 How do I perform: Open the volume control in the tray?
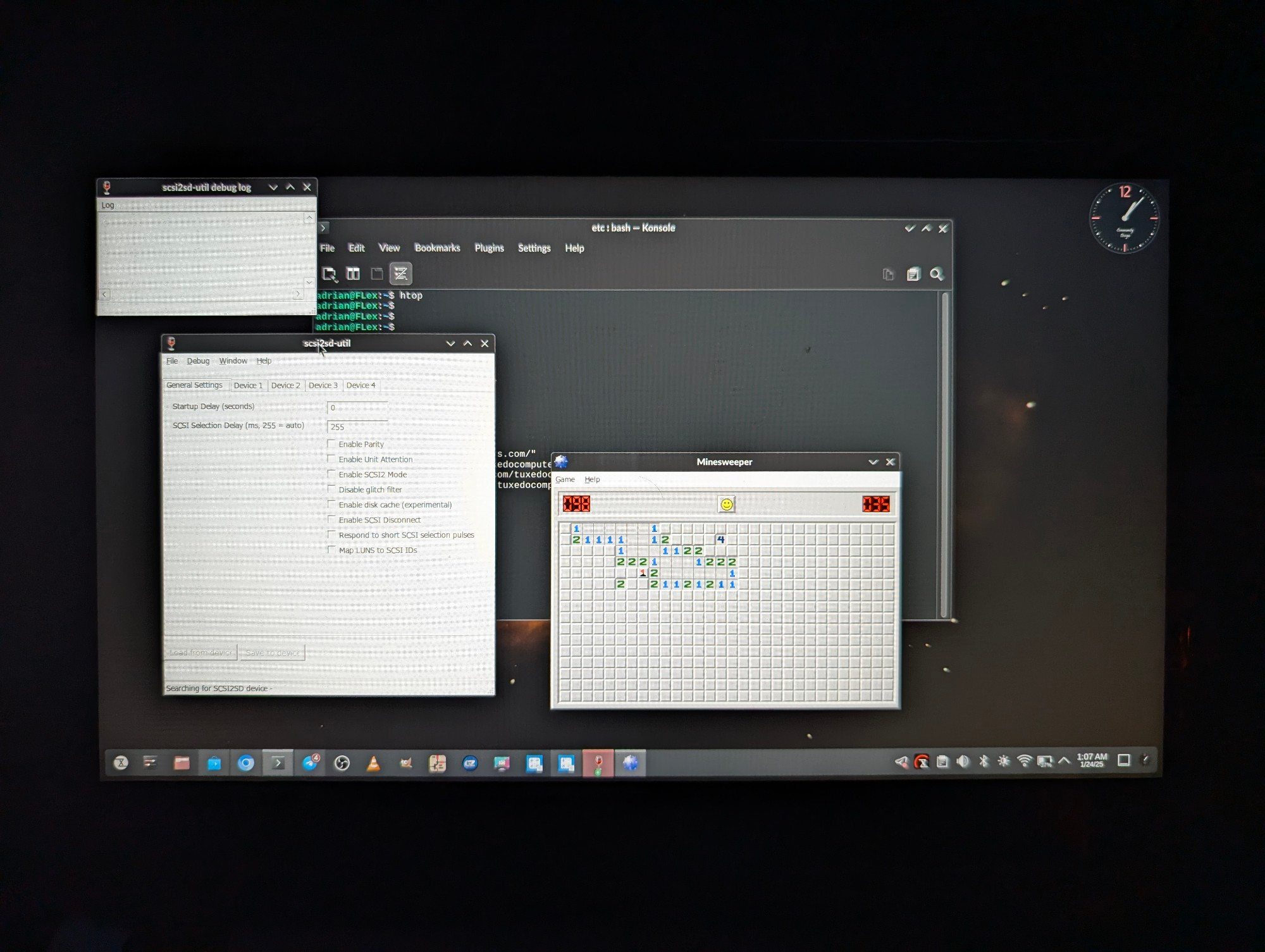coord(963,762)
